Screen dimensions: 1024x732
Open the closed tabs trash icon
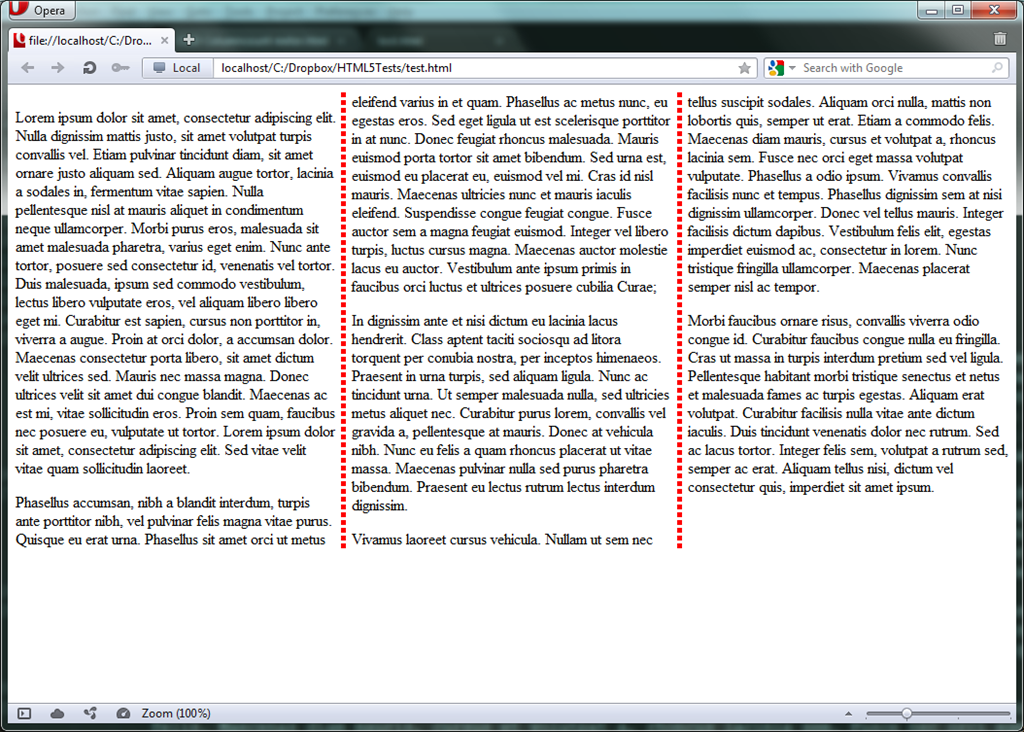(x=1000, y=39)
